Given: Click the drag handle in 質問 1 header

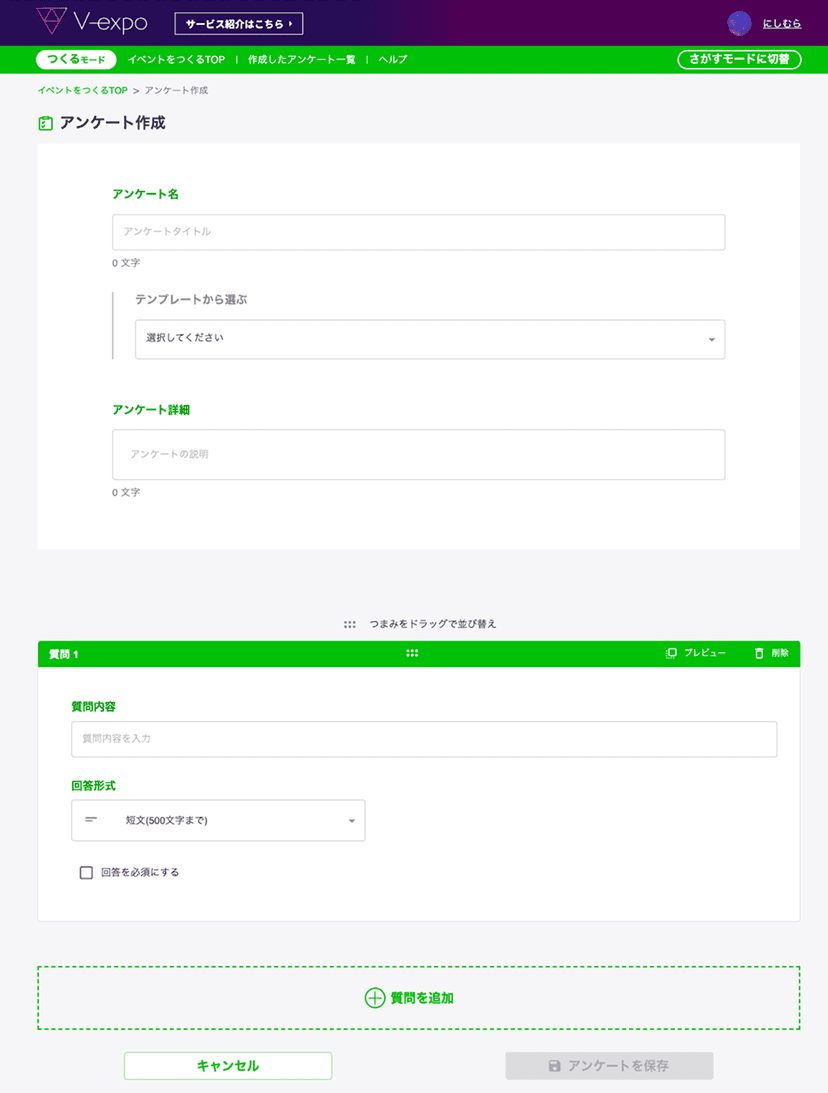Looking at the screenshot, I should point(412,653).
